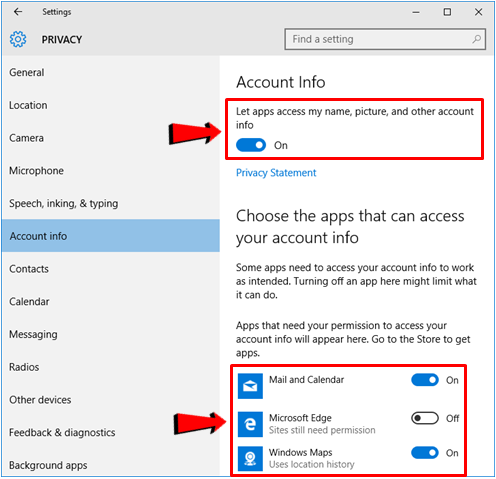Open Feedback & diagnostics settings
This screenshot has height=479, width=496.
pyautogui.click(x=111, y=432)
